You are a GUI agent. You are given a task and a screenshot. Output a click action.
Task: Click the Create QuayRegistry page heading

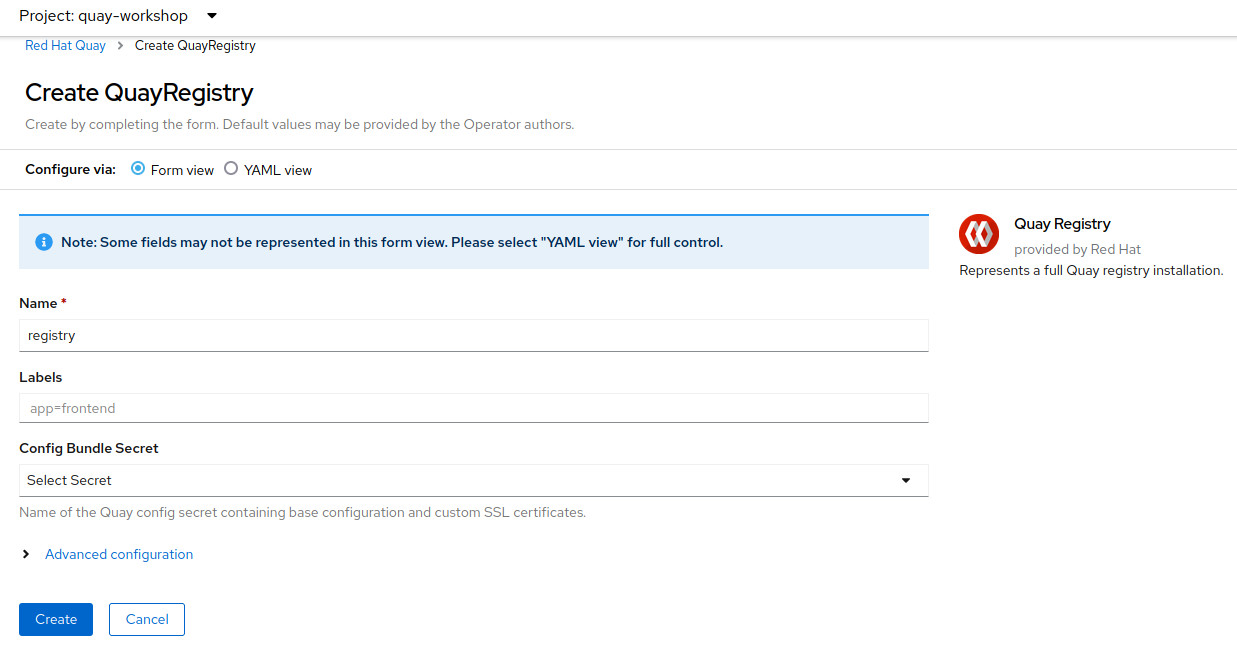coord(139,93)
